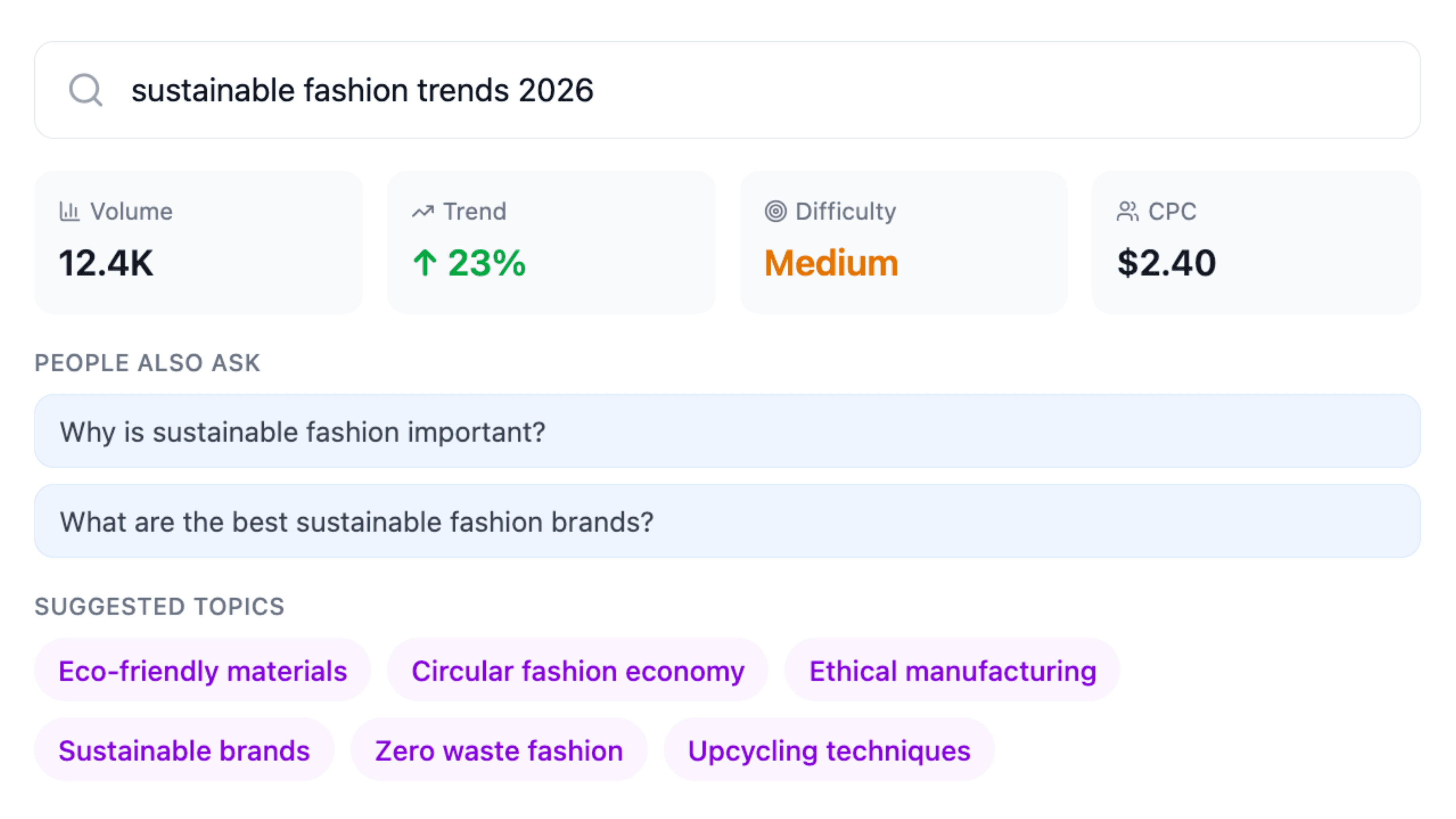Select the Eco-friendly materials topic chip
The width and height of the screenshot is (1456, 819).
[x=202, y=671]
